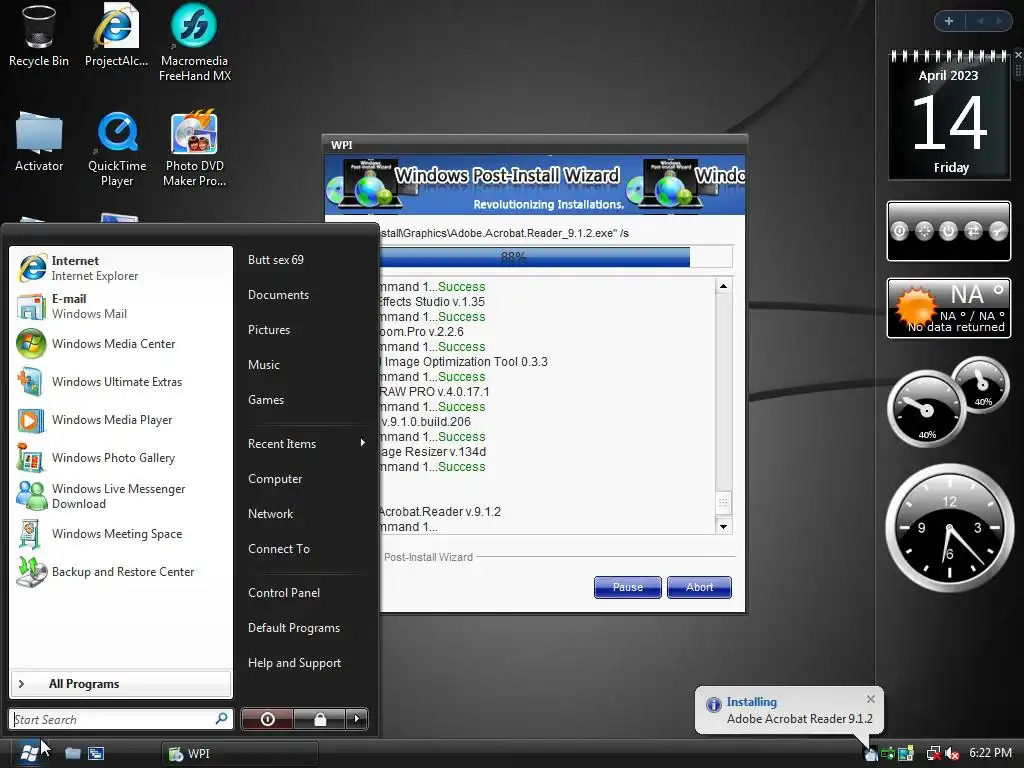Click the taskbar clock 6:22 PM
This screenshot has height=768, width=1024.
pos(990,753)
